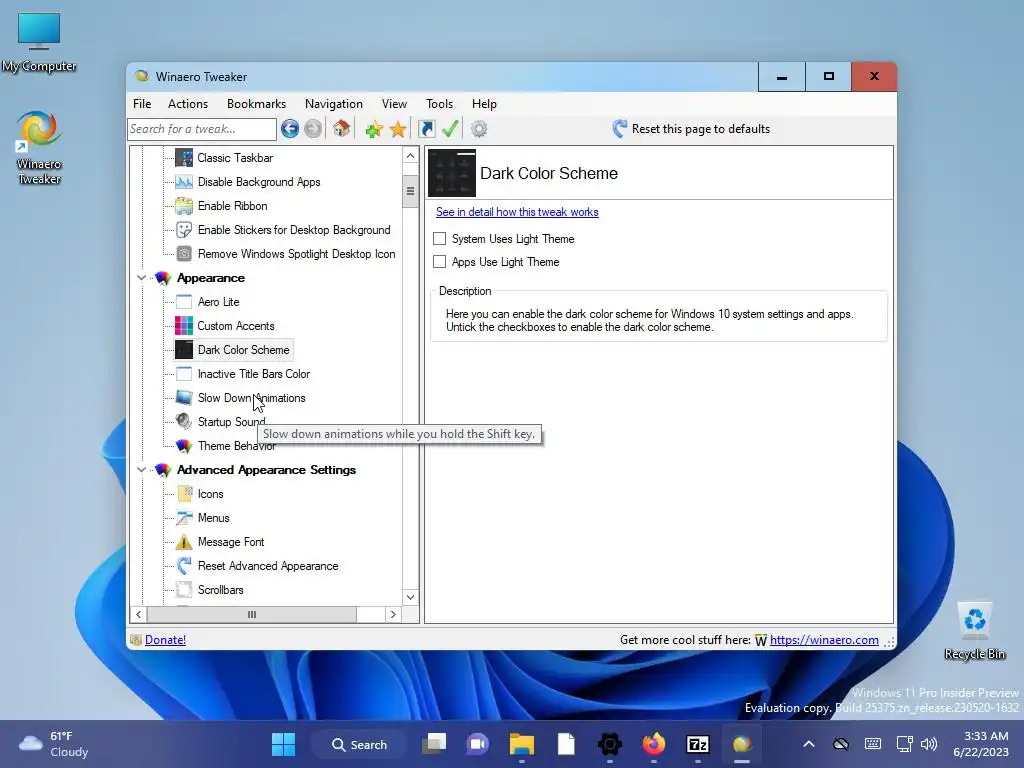Open 'See in detail how this tweak works' link
1024x768 pixels.
[x=517, y=212]
